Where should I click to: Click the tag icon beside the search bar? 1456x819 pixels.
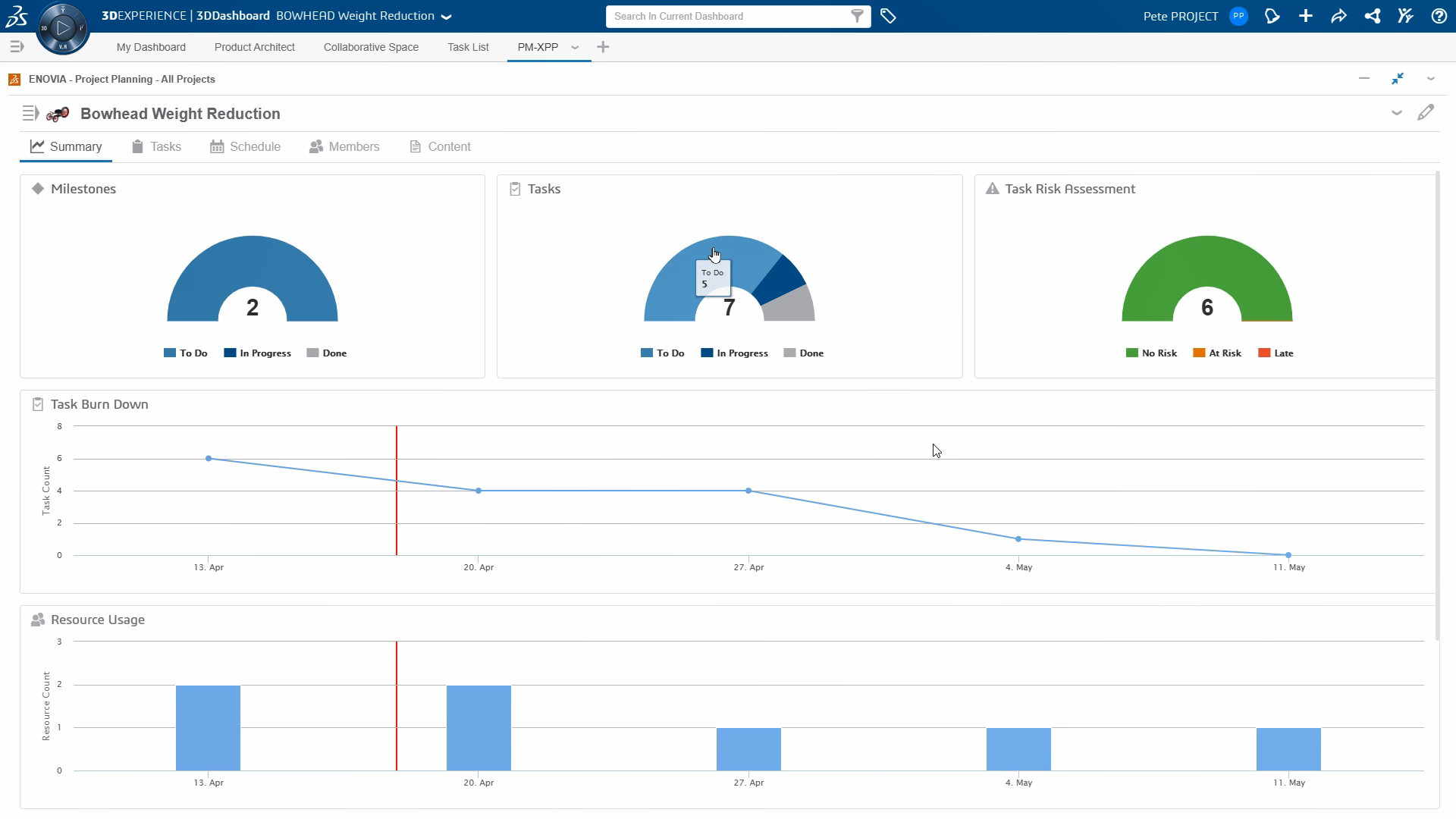pyautogui.click(x=888, y=16)
